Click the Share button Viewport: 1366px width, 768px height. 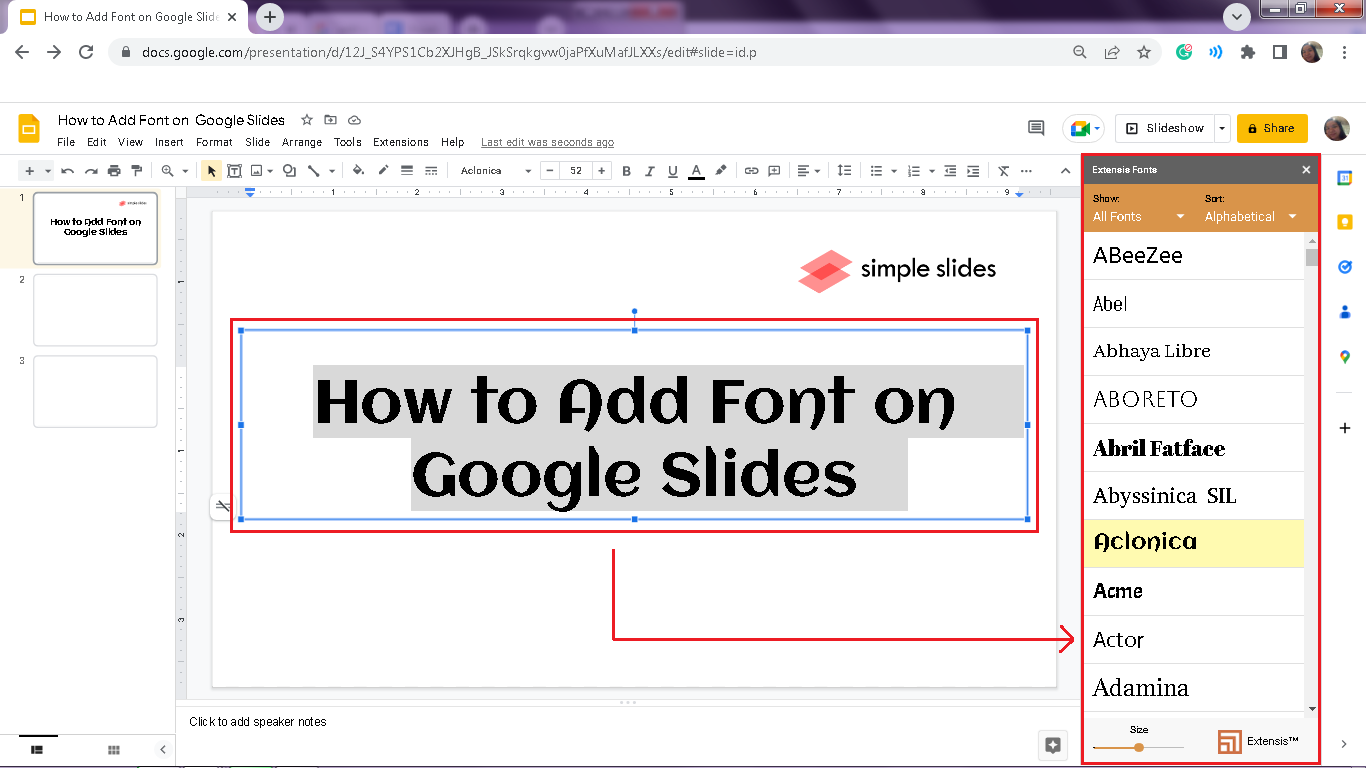tap(1272, 128)
